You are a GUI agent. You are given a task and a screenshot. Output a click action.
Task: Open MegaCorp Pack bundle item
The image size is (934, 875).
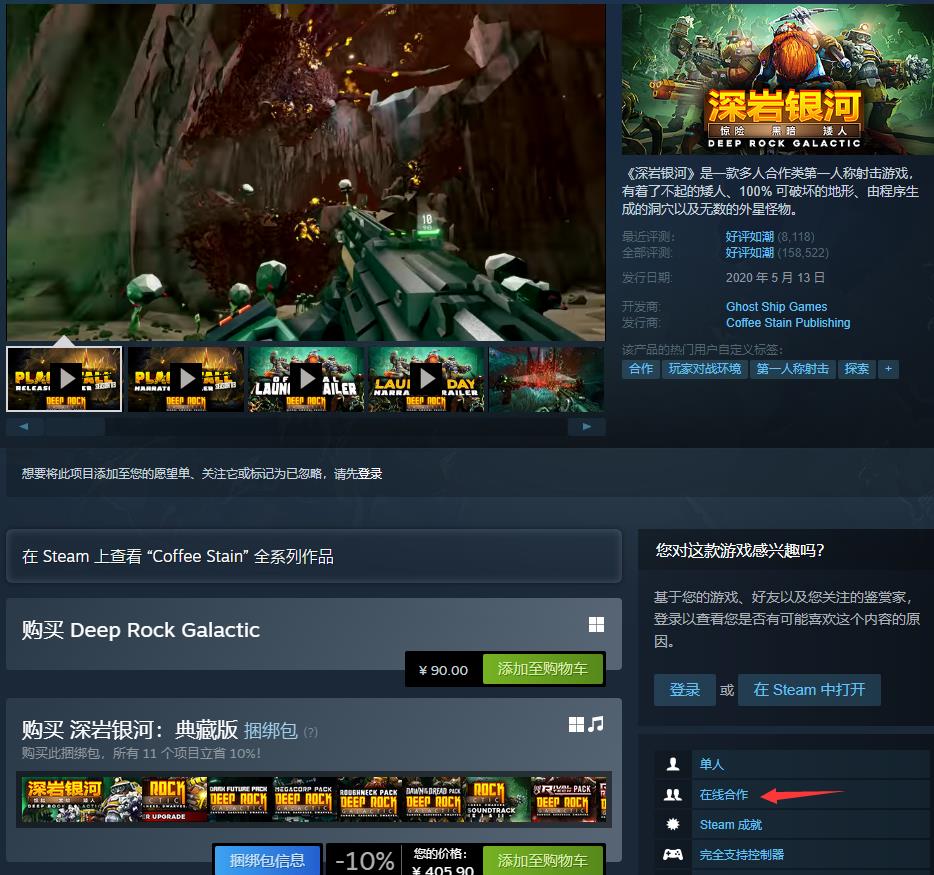[x=304, y=799]
